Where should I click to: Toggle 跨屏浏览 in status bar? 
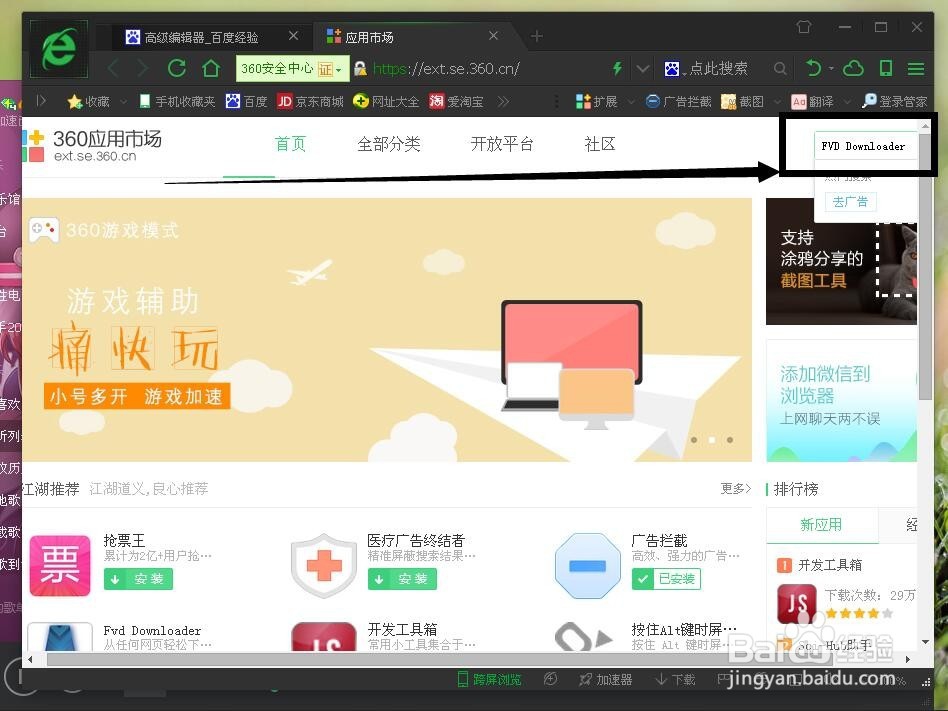coord(489,680)
